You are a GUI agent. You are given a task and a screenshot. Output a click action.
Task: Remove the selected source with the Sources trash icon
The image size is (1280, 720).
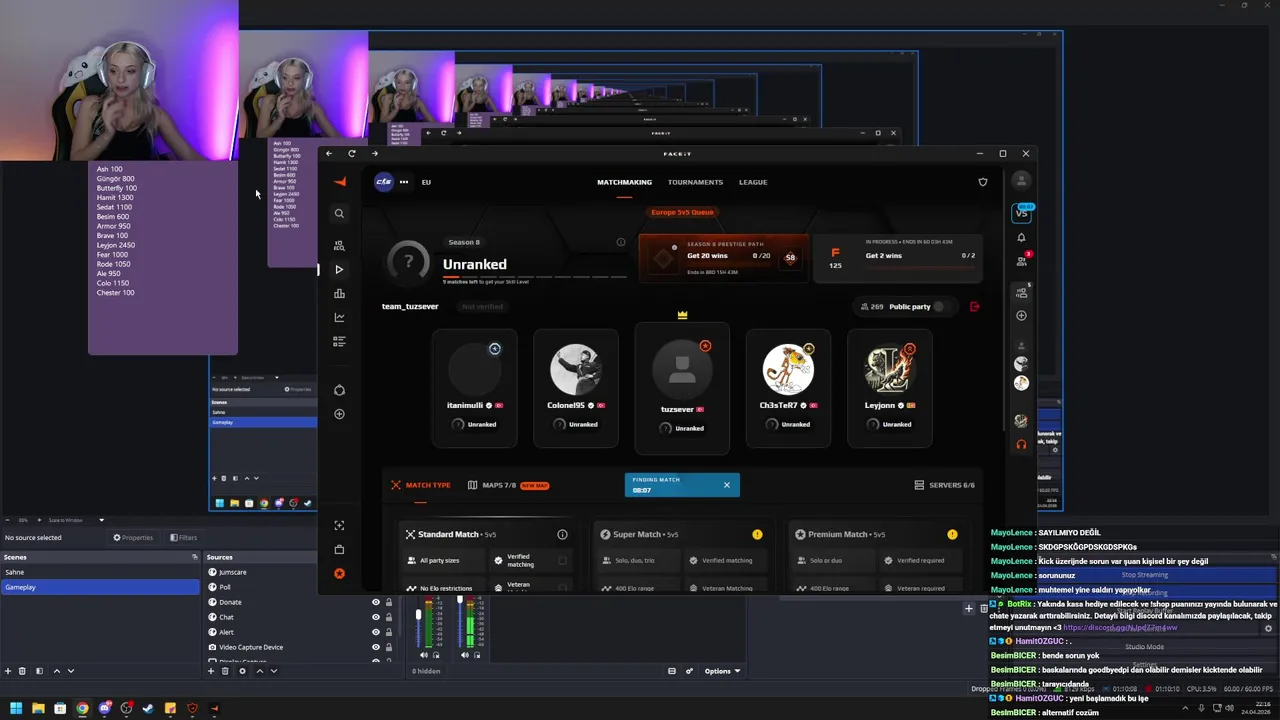click(225, 671)
